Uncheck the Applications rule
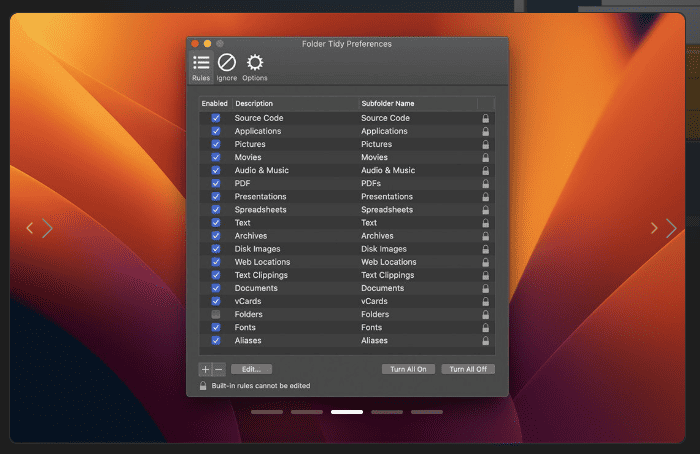This screenshot has width=700, height=454. click(216, 131)
